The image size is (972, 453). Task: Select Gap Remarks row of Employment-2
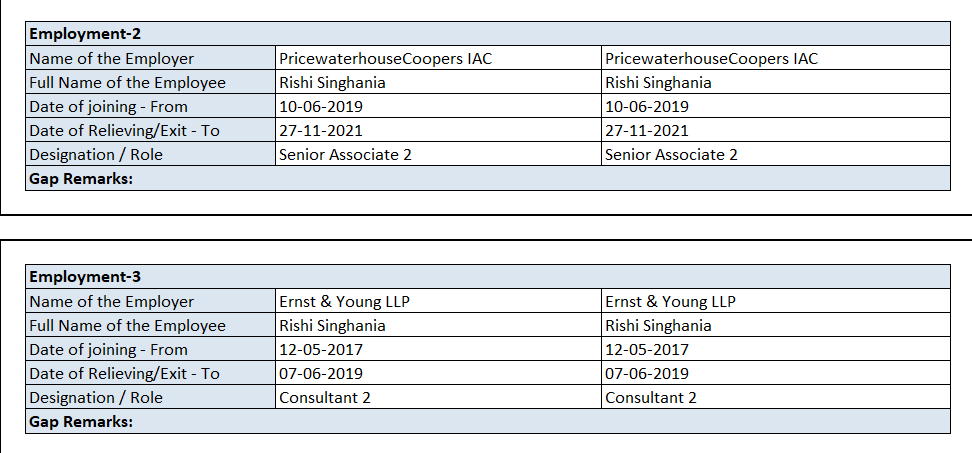pyautogui.click(x=81, y=178)
